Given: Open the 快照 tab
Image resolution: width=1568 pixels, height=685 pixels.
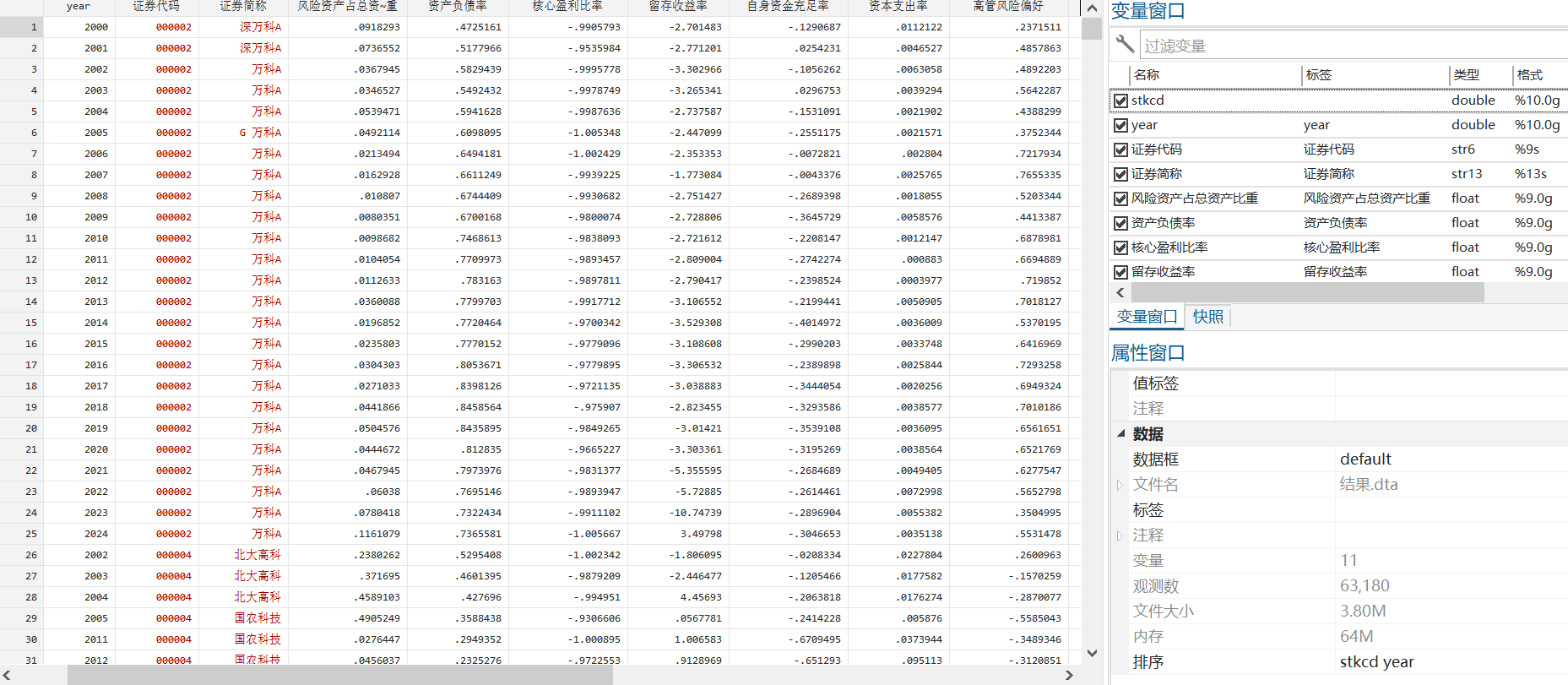Looking at the screenshot, I should click(x=1207, y=317).
